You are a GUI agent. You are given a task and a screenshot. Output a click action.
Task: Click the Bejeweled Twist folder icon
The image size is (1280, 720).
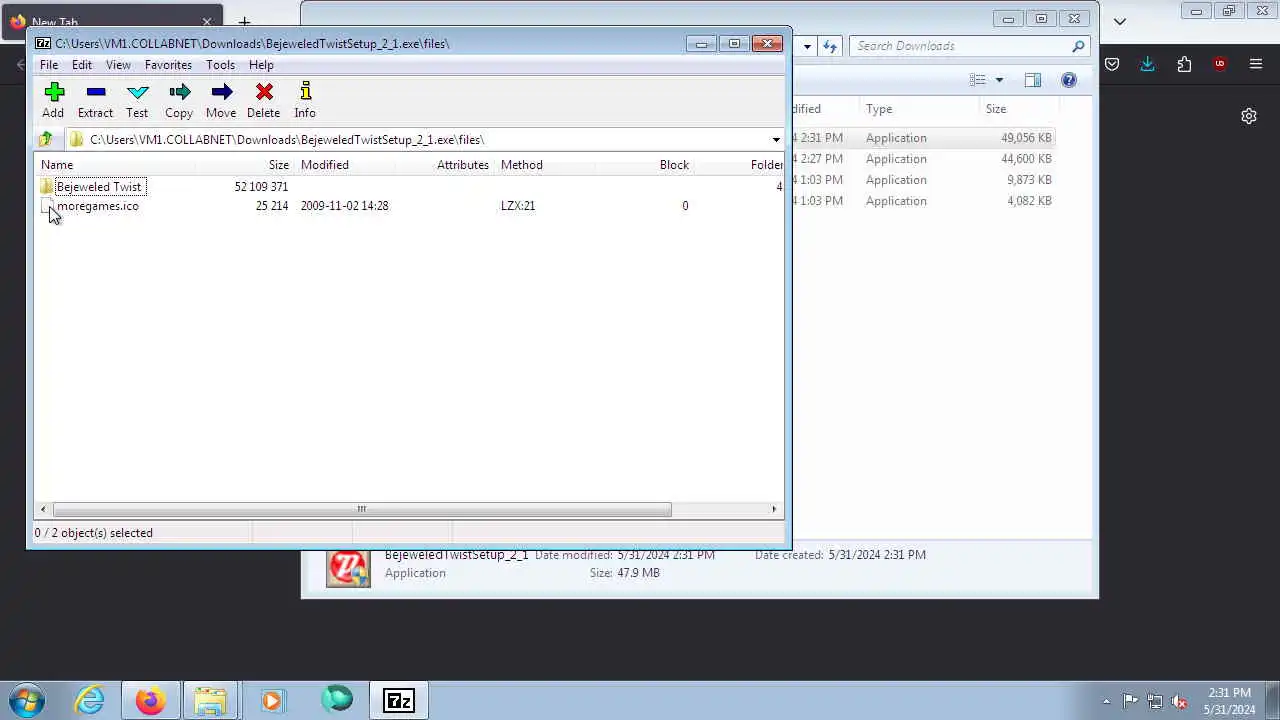click(47, 187)
